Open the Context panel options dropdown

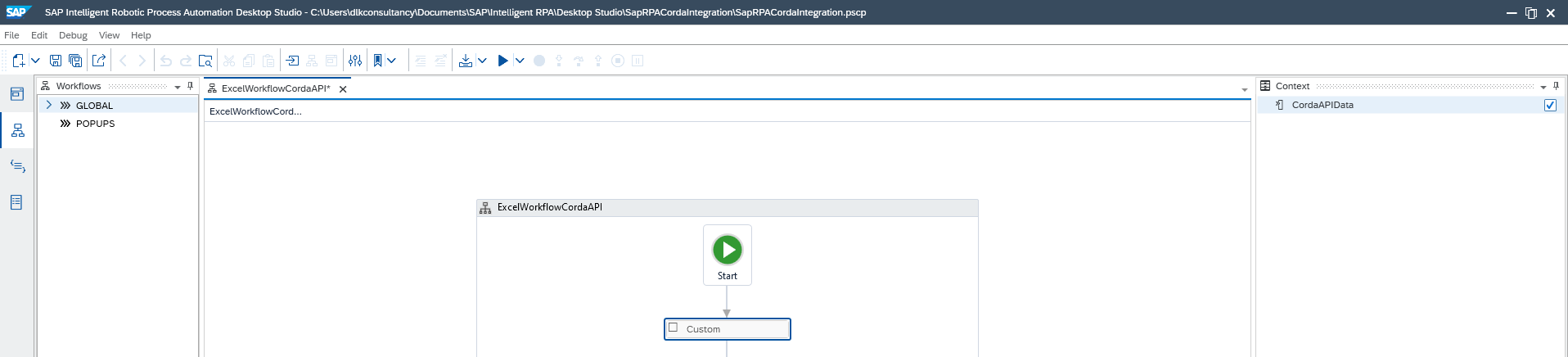(x=1543, y=87)
